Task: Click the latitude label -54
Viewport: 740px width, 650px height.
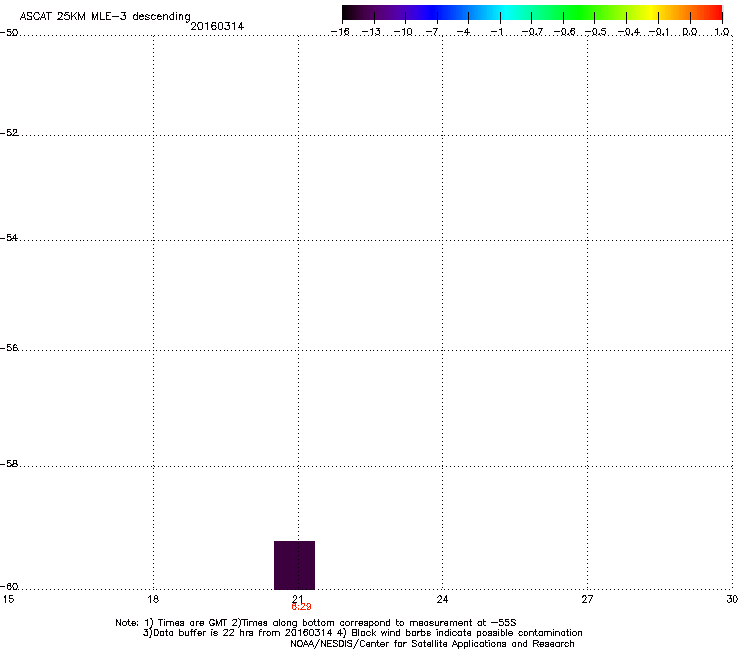Action: (x=9, y=238)
